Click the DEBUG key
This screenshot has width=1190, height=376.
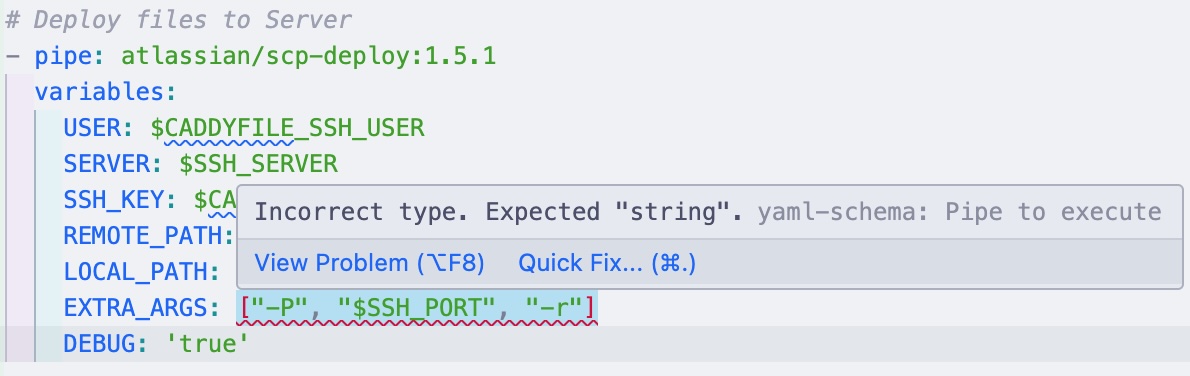pos(99,344)
